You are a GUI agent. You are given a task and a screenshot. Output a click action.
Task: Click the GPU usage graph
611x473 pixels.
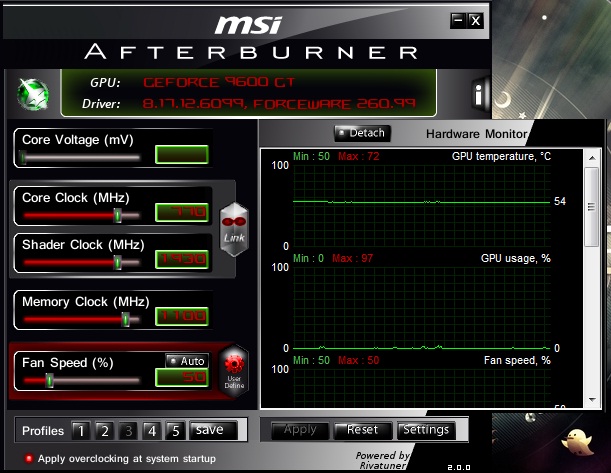point(422,307)
